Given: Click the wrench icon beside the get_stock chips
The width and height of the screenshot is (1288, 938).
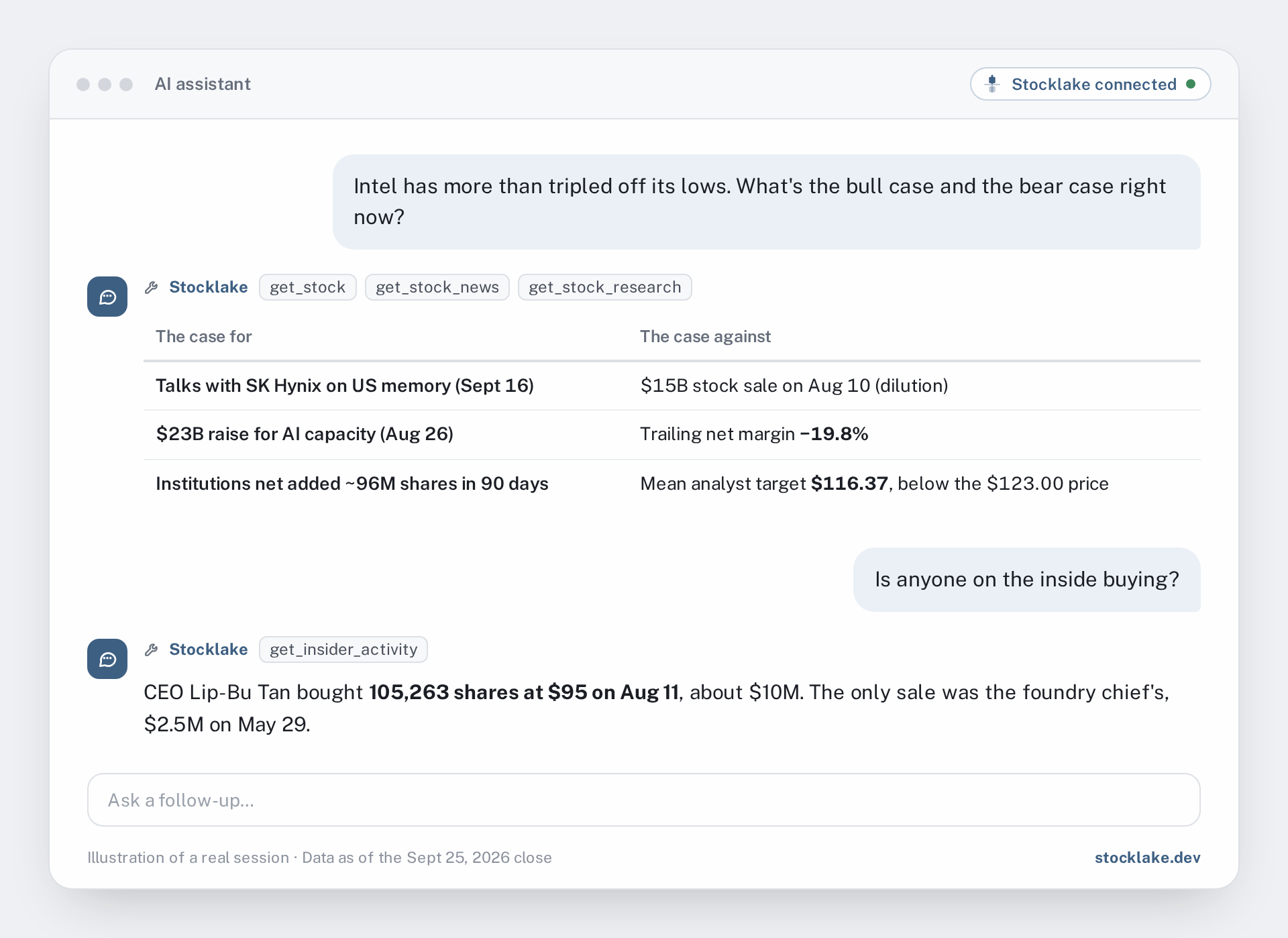Looking at the screenshot, I should pyautogui.click(x=152, y=287).
